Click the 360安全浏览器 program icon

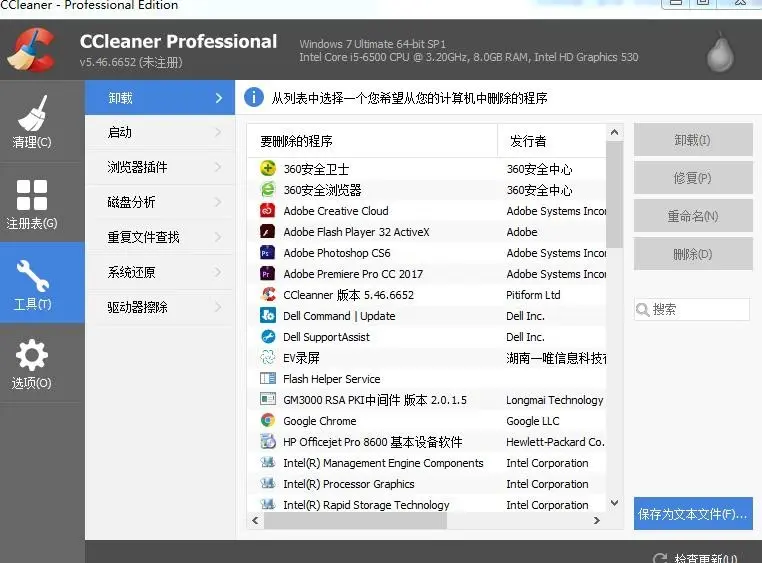(x=268, y=189)
